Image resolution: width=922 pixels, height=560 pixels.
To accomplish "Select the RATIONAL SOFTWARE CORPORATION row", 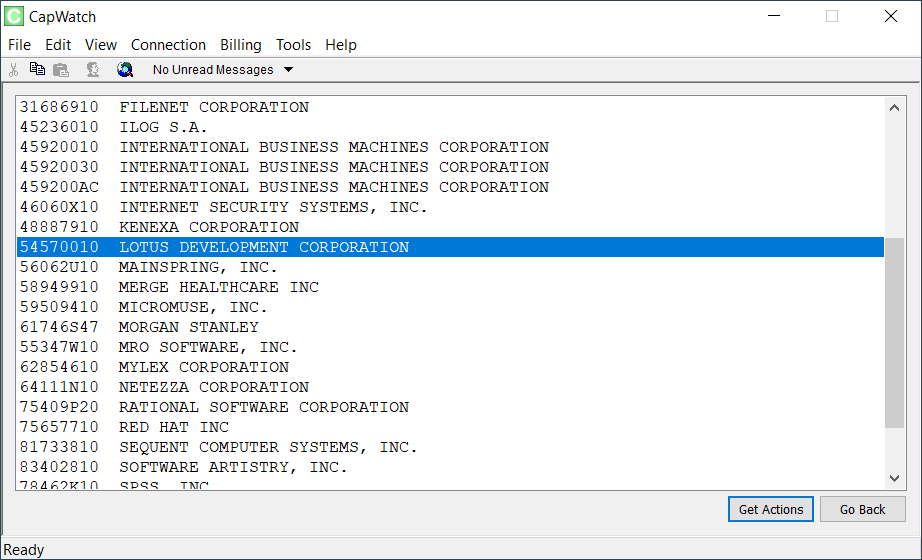I will coord(450,407).
